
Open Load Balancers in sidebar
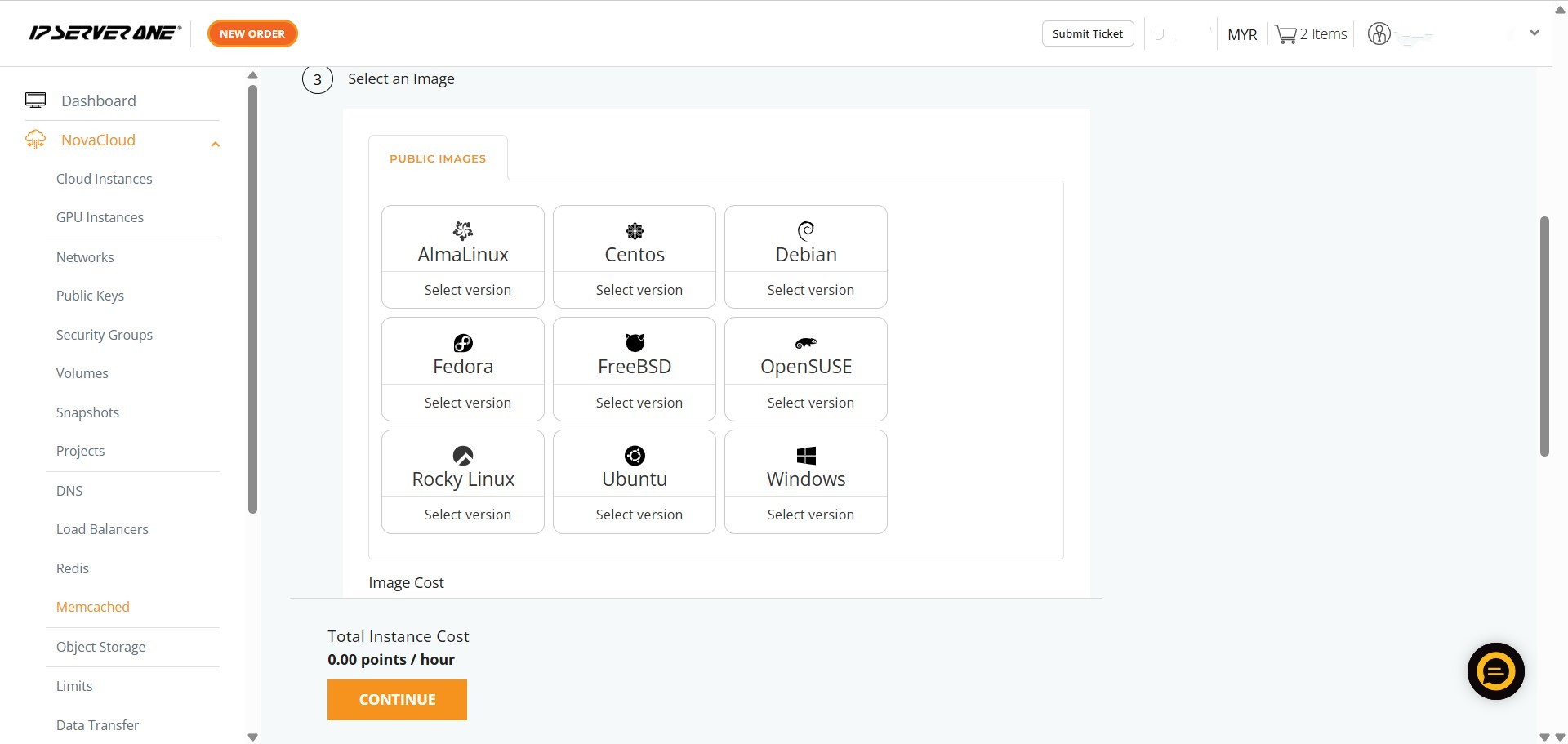coord(102,529)
